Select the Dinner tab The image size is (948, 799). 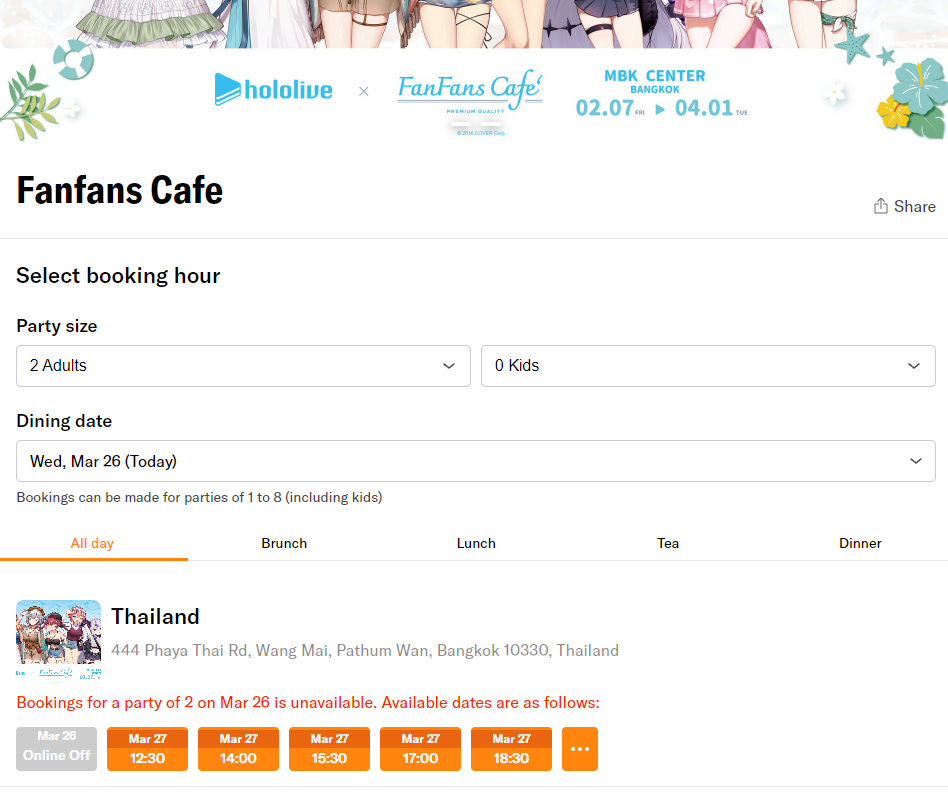pos(860,543)
